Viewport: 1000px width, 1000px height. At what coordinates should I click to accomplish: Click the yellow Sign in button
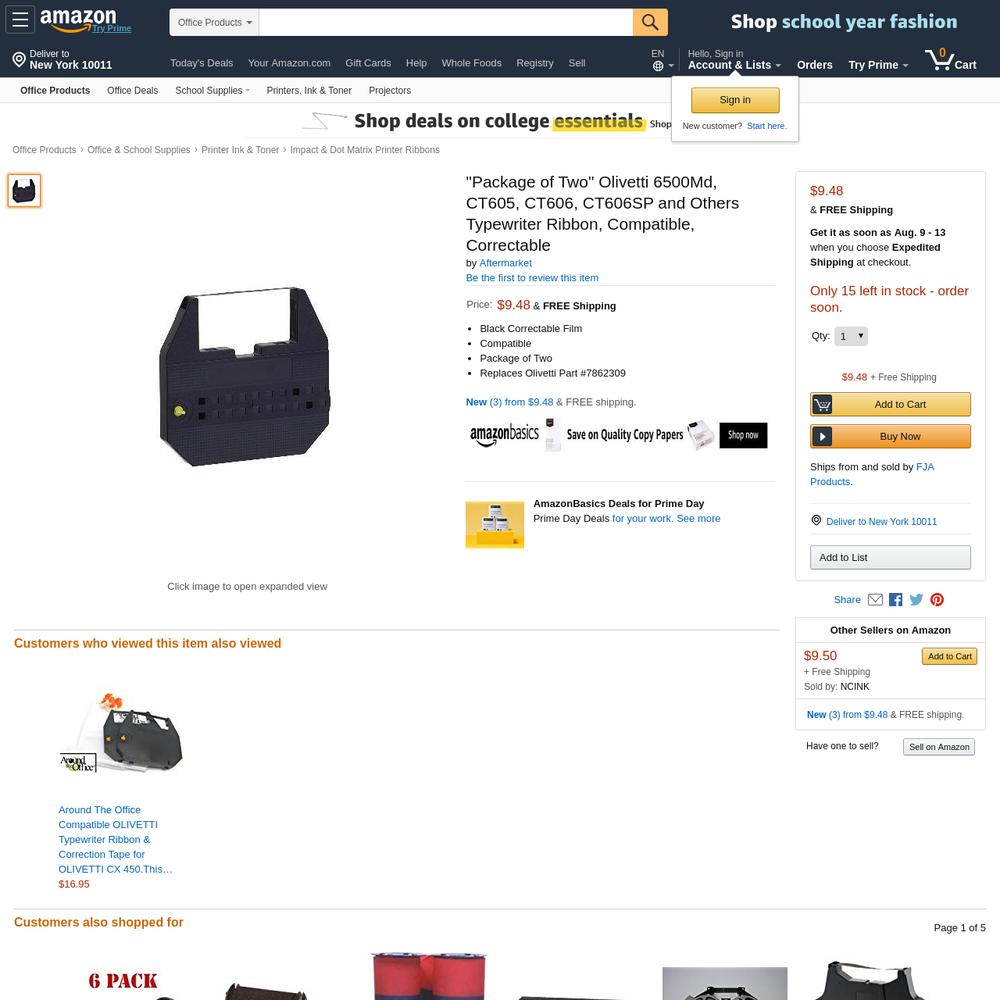[735, 100]
